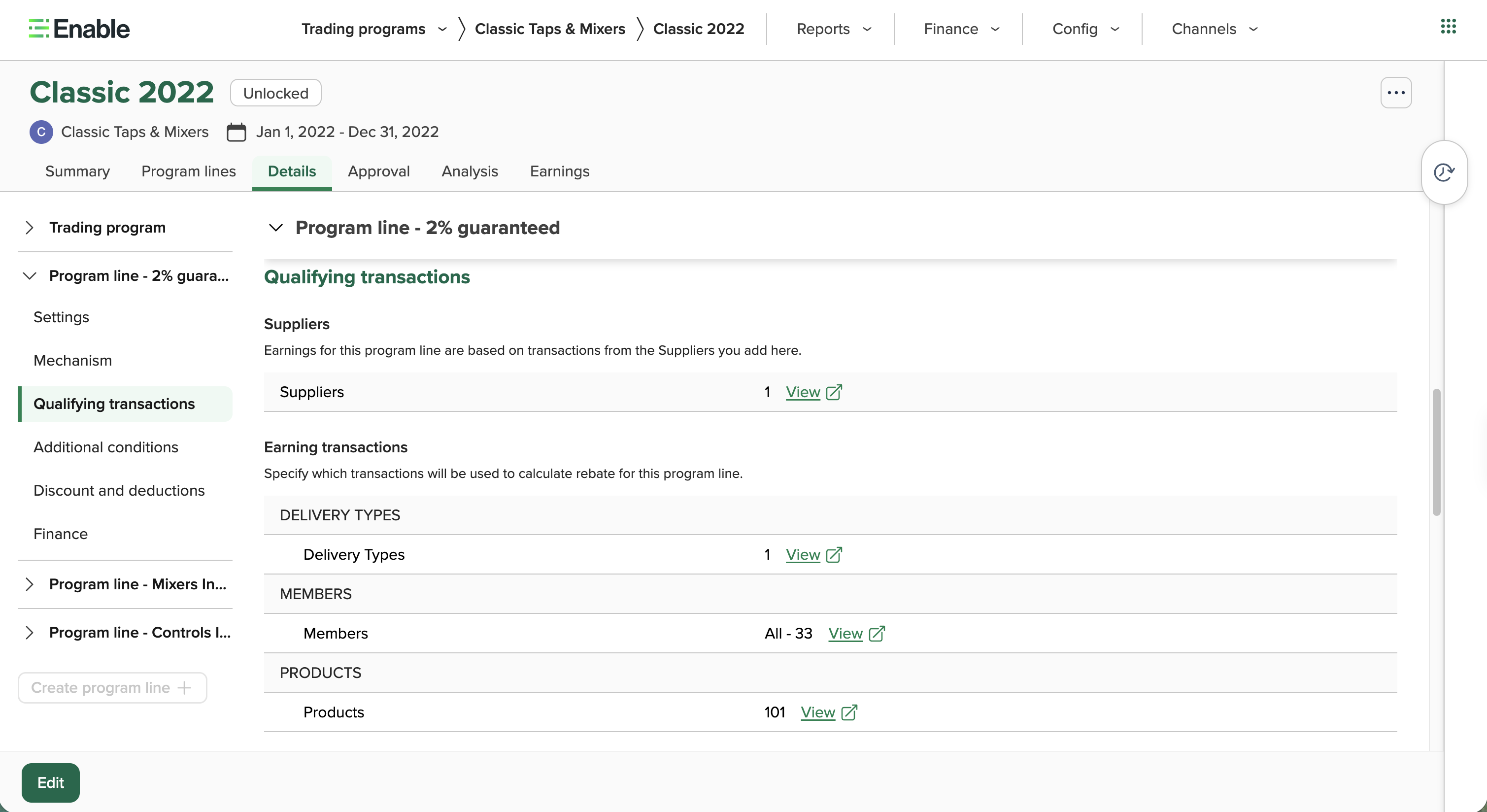Click the vertical scrollbar thumb
This screenshot has height=812, width=1487.
1436,452
